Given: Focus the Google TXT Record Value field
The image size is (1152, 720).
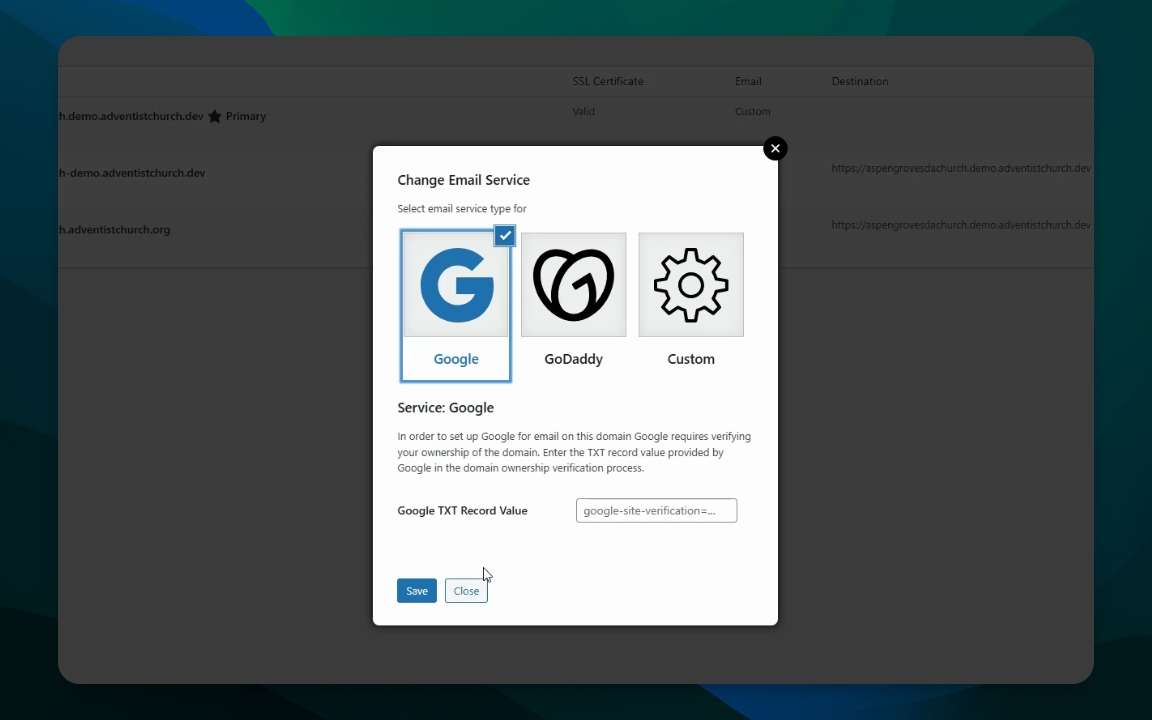Looking at the screenshot, I should [x=656, y=511].
